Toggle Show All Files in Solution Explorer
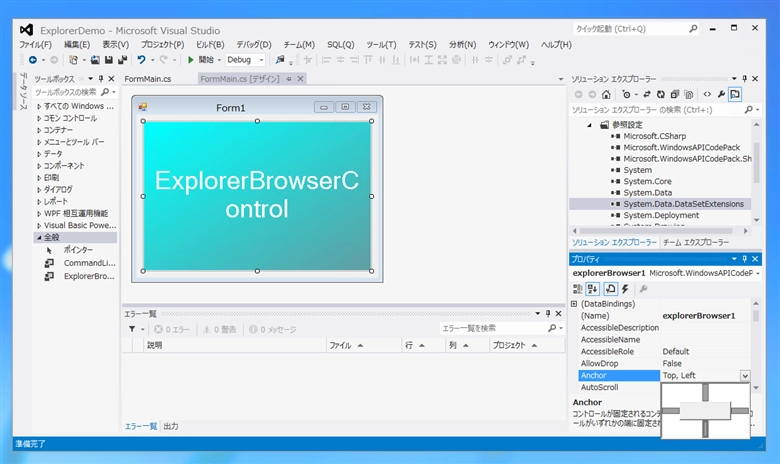The image size is (780, 464). coord(688,94)
